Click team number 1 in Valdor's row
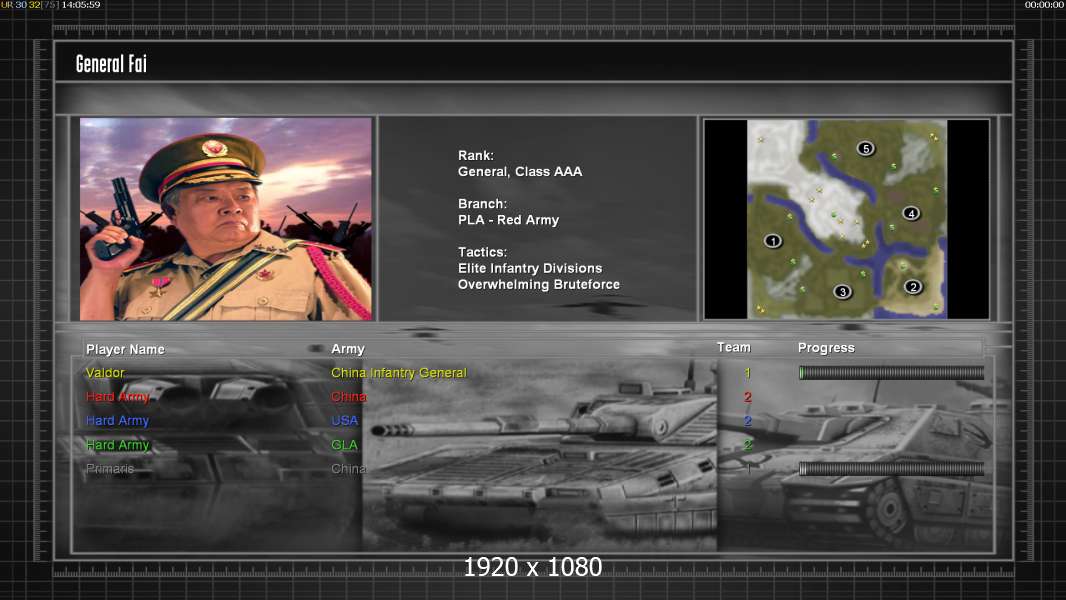 pos(747,372)
